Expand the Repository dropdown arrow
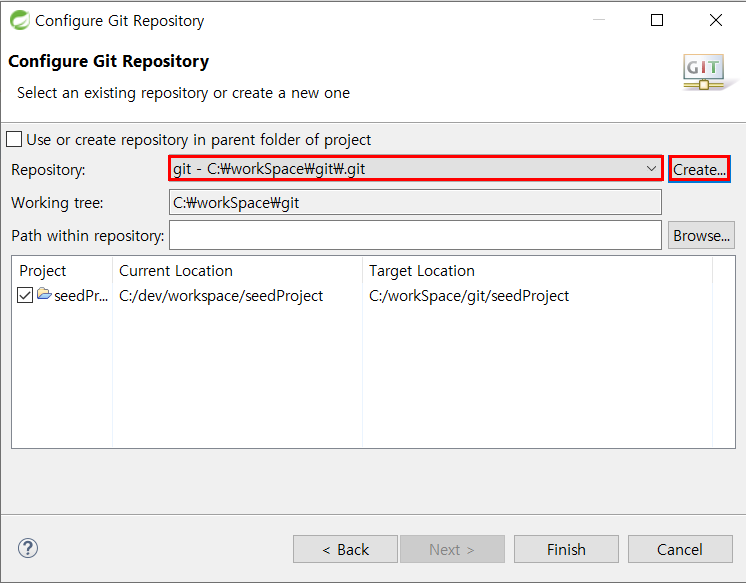Image resolution: width=746 pixels, height=583 pixels. (x=651, y=168)
